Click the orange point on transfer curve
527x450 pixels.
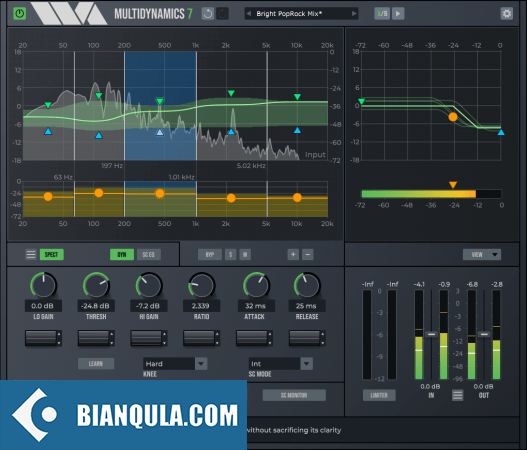tap(453, 117)
